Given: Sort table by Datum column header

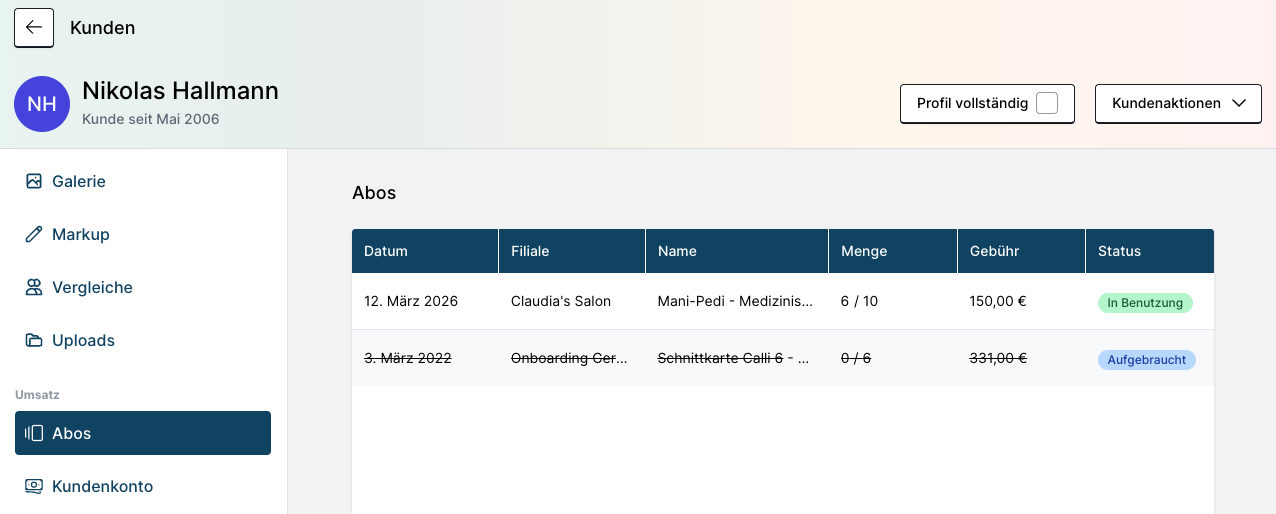Looking at the screenshot, I should (386, 251).
